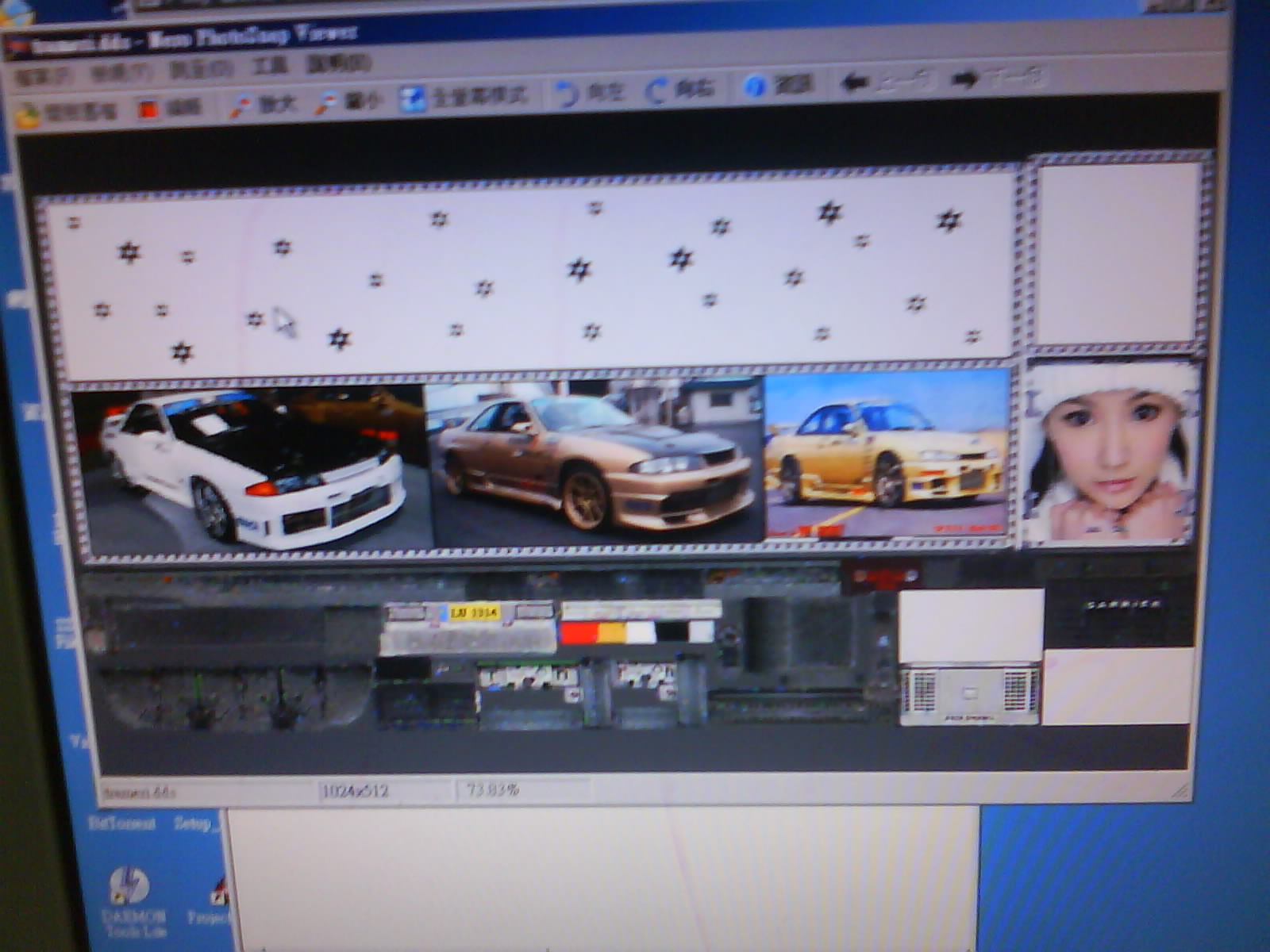Go to next image with right arrow
This screenshot has height=952, width=1270.
(x=964, y=79)
